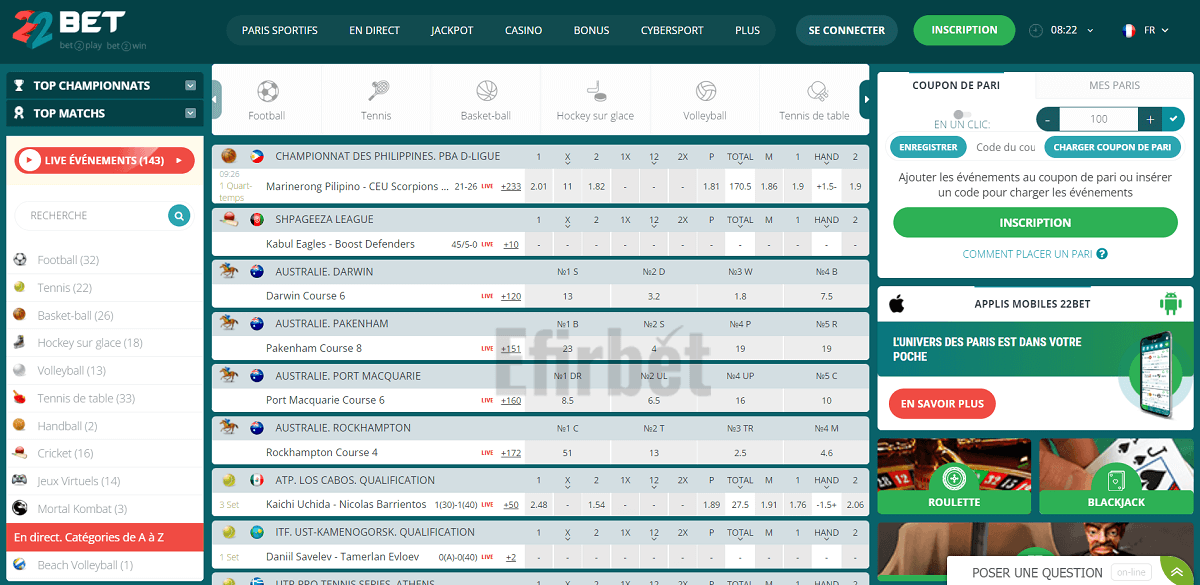The image size is (1200, 585).
Task: Increase the stake with the plus button
Action: pos(1150,119)
